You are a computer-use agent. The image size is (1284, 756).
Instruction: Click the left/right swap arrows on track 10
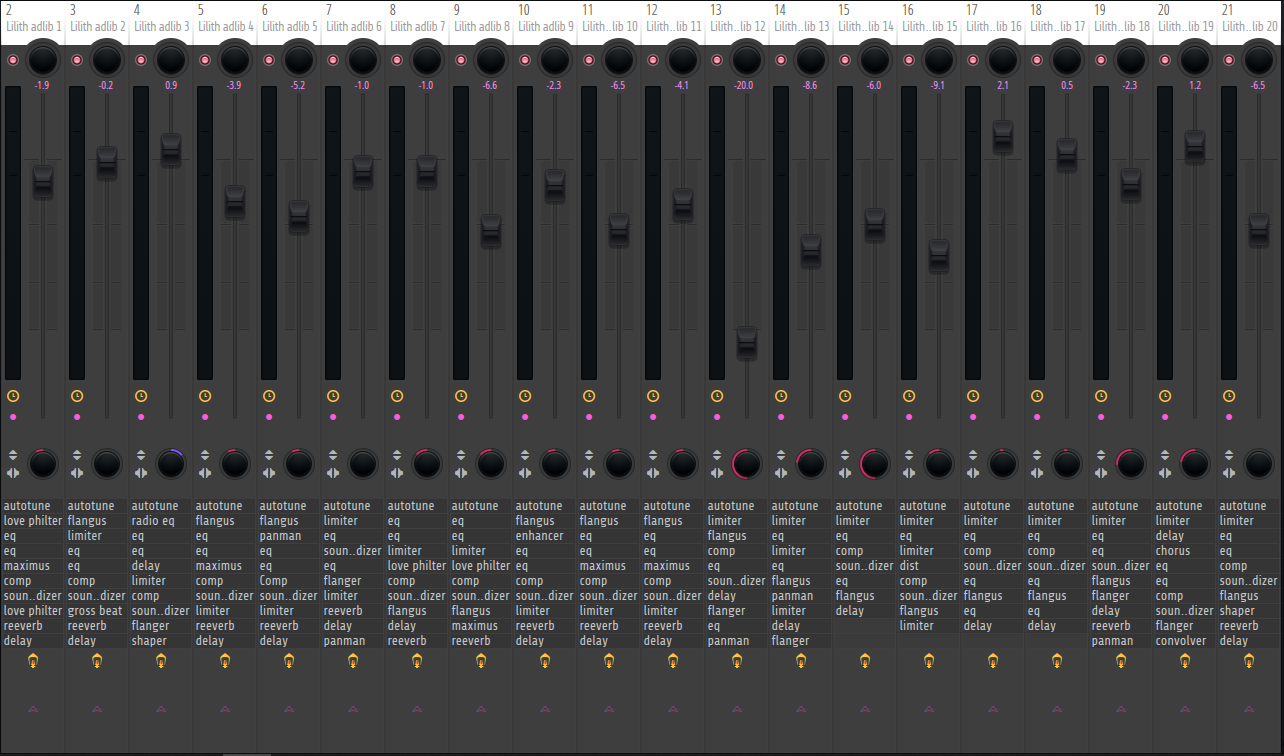(525, 473)
